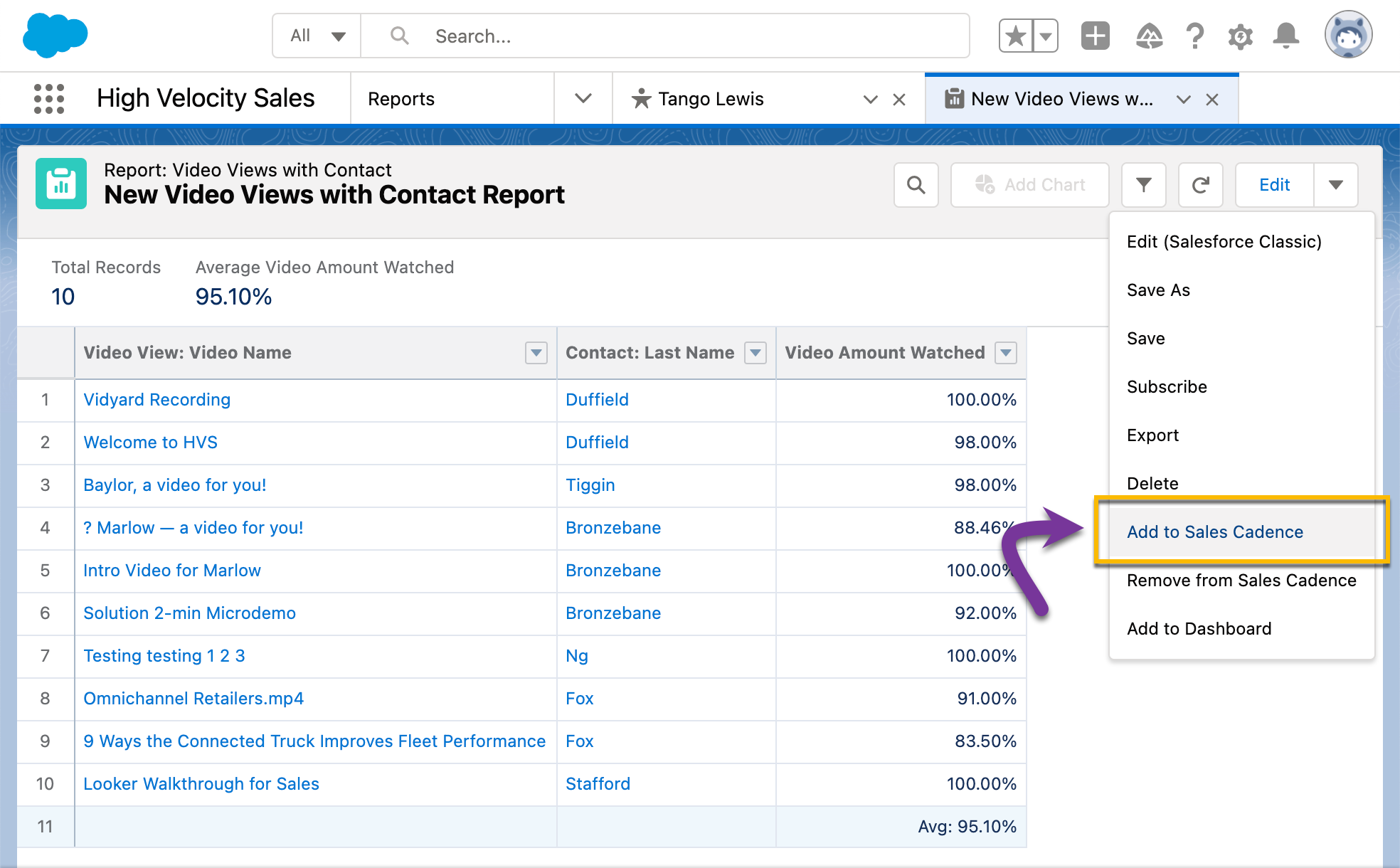Select Add to Sales Cadence

(x=1241, y=532)
